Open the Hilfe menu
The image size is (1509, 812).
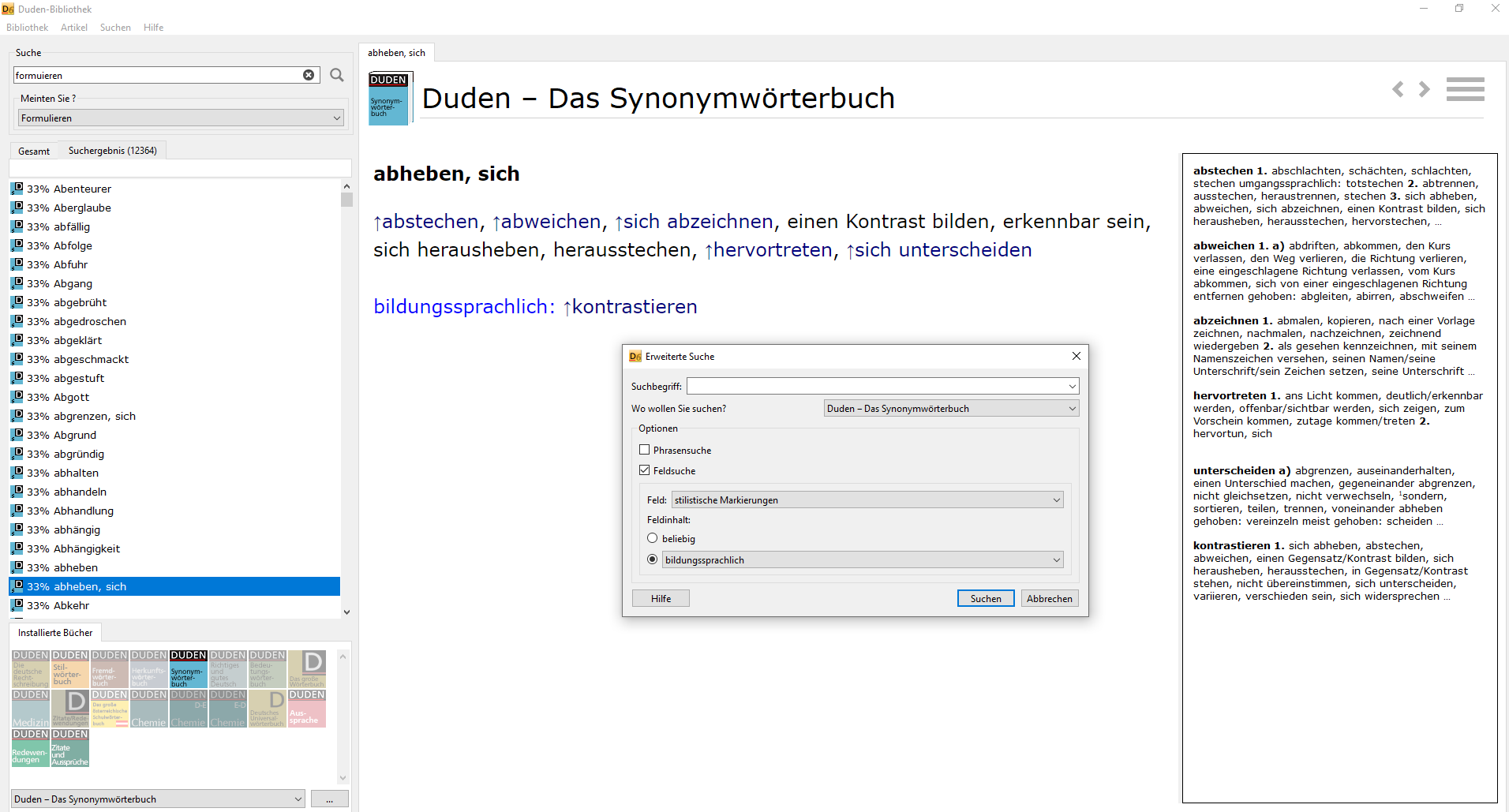(153, 27)
